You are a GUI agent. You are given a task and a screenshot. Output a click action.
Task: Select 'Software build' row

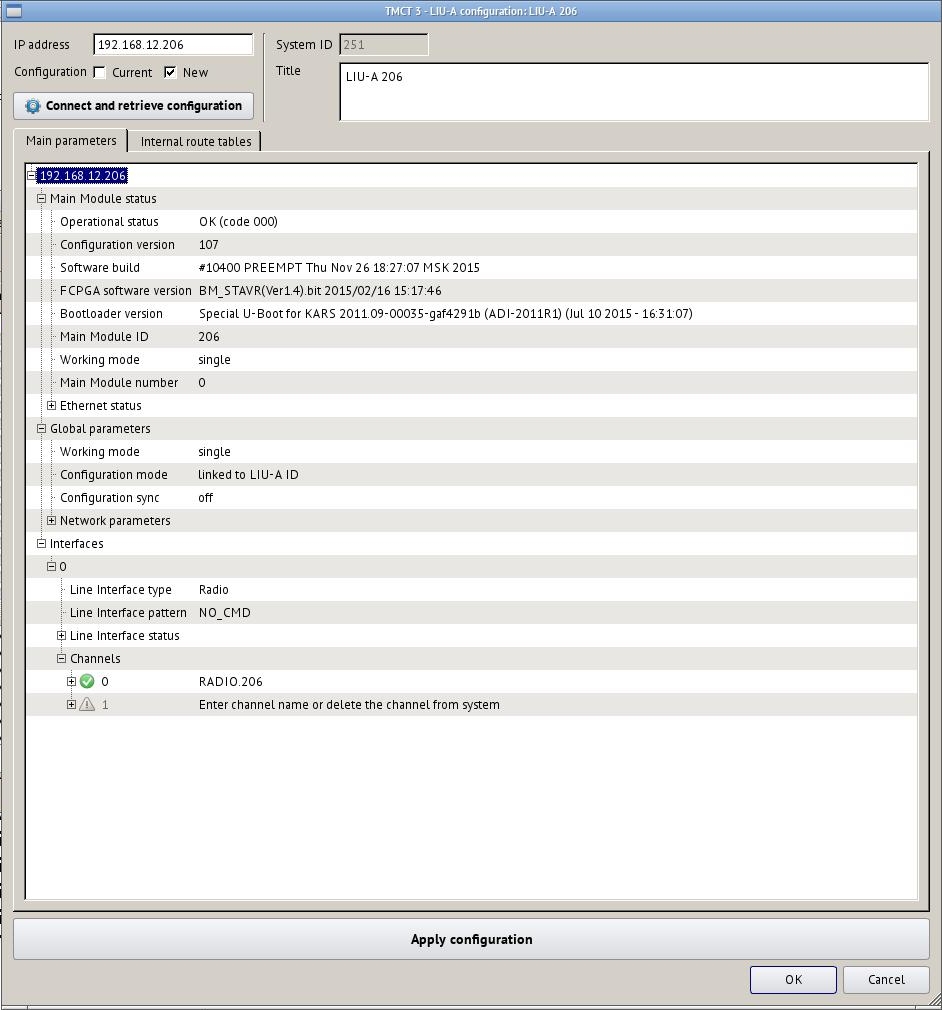click(472, 268)
